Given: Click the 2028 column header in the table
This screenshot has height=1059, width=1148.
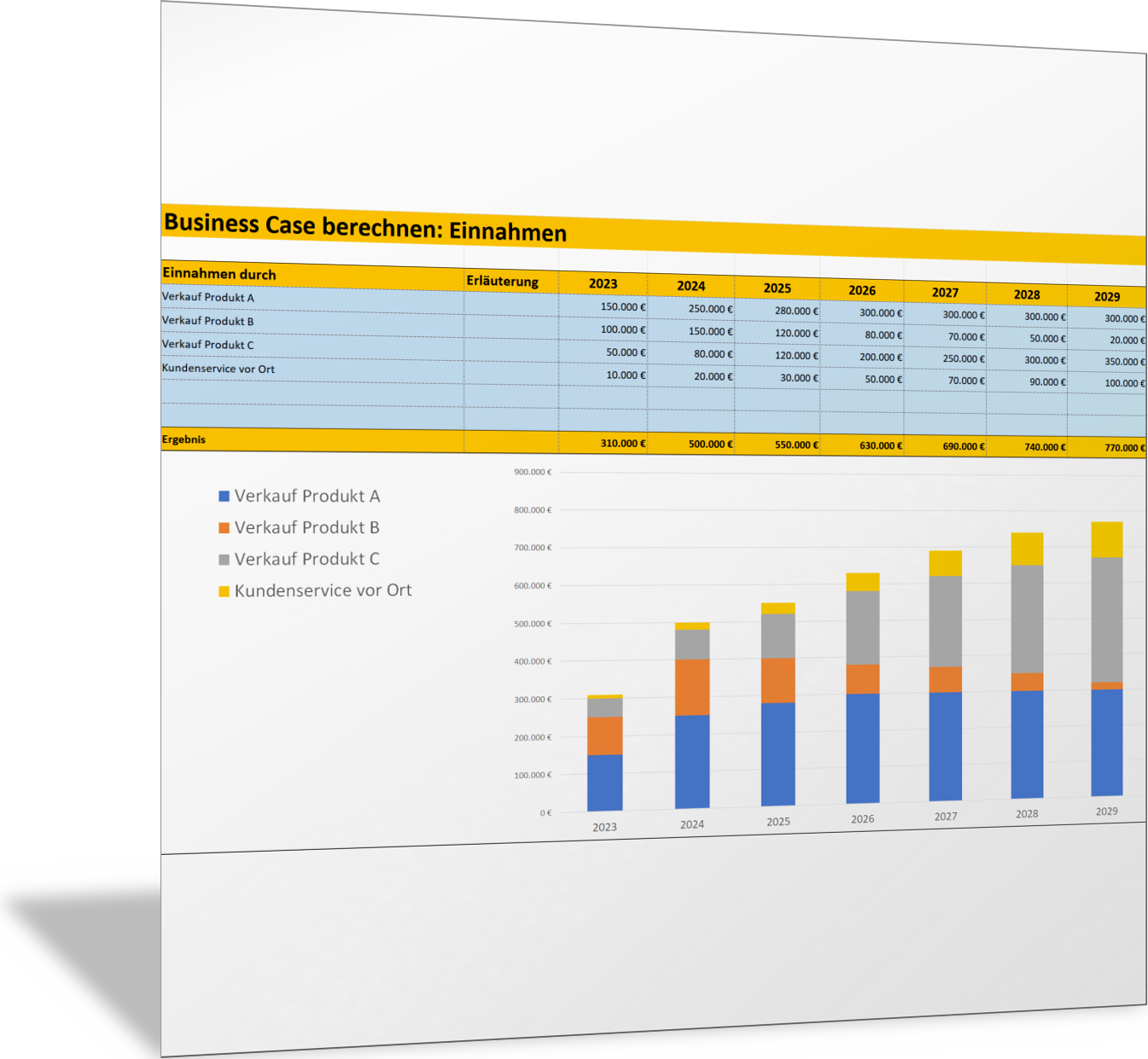Looking at the screenshot, I should [1027, 294].
